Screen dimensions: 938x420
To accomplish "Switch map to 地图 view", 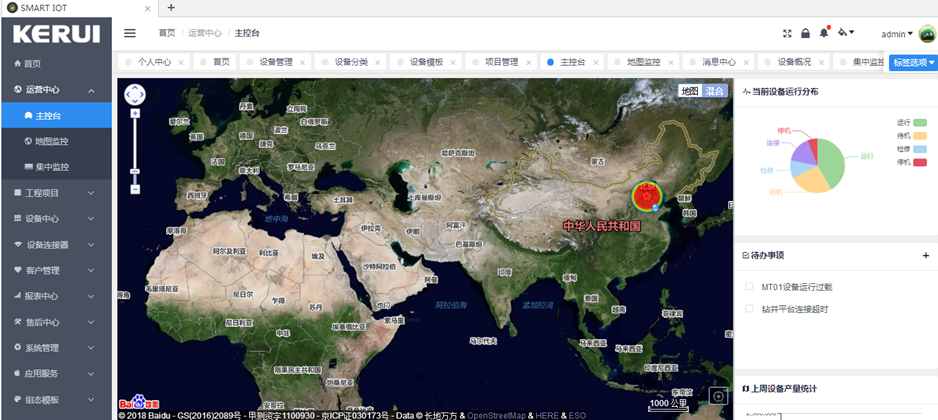I will tap(689, 91).
